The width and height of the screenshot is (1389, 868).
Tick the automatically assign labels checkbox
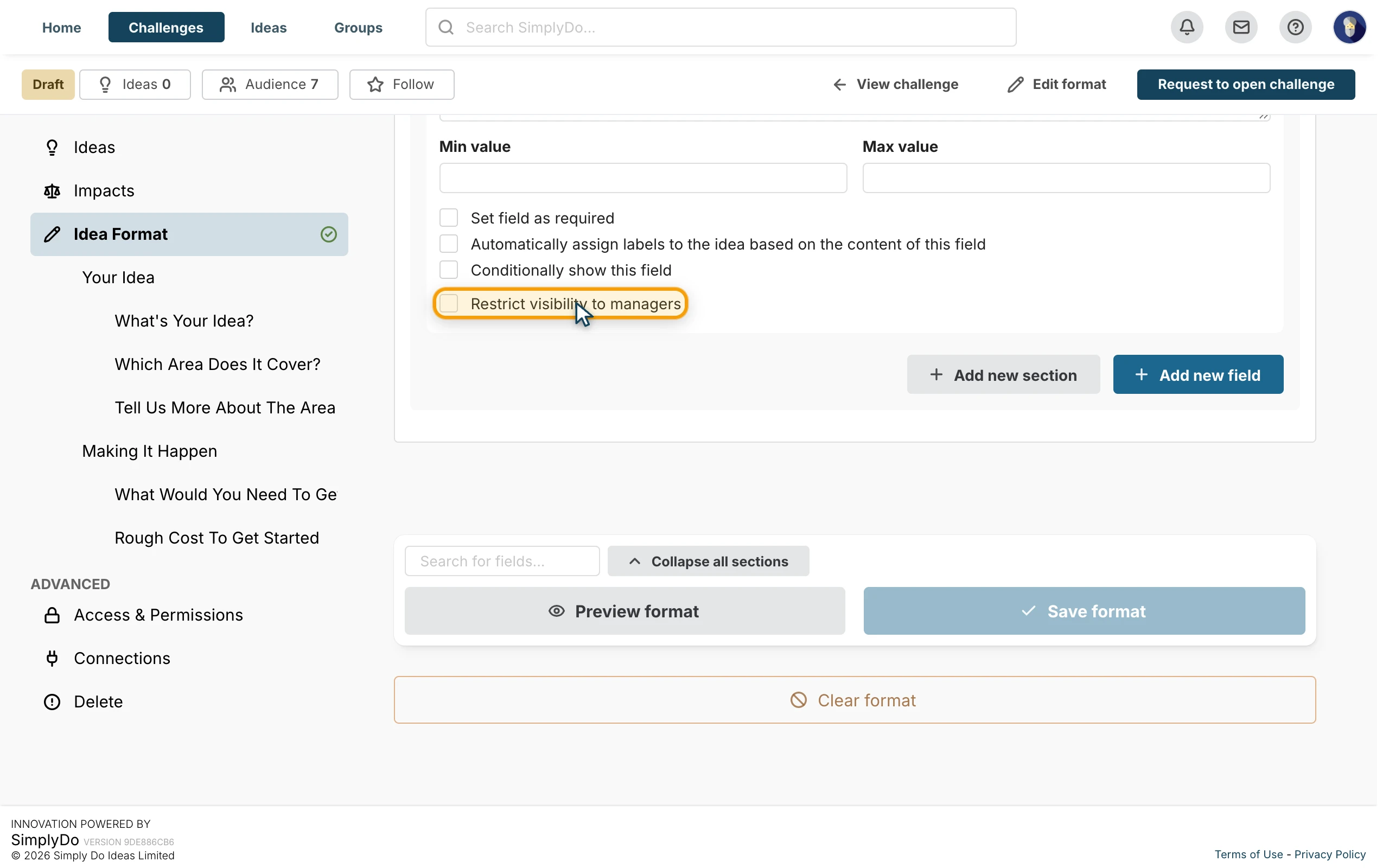[448, 244]
